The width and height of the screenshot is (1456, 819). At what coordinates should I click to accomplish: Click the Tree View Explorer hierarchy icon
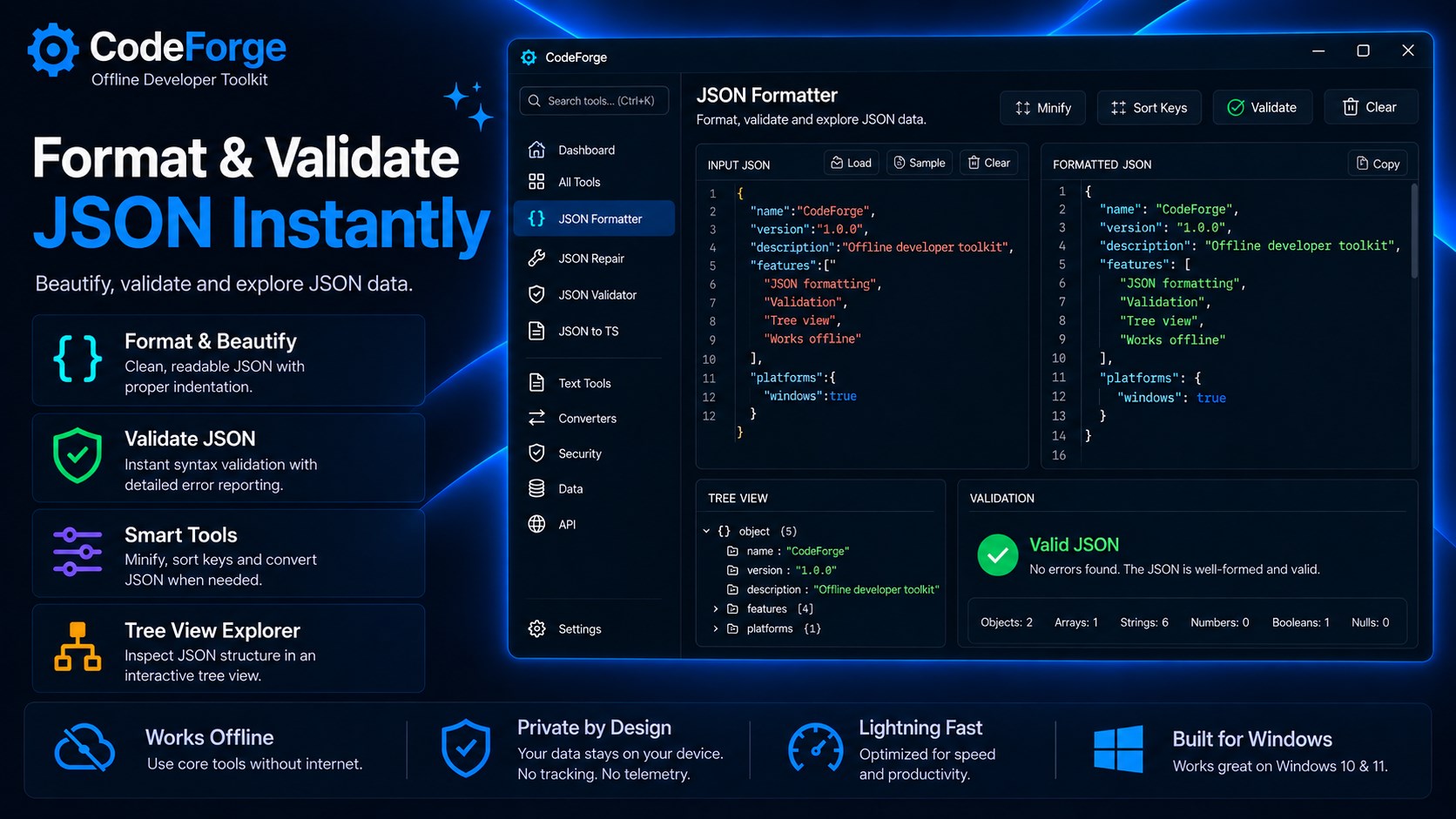click(x=78, y=647)
